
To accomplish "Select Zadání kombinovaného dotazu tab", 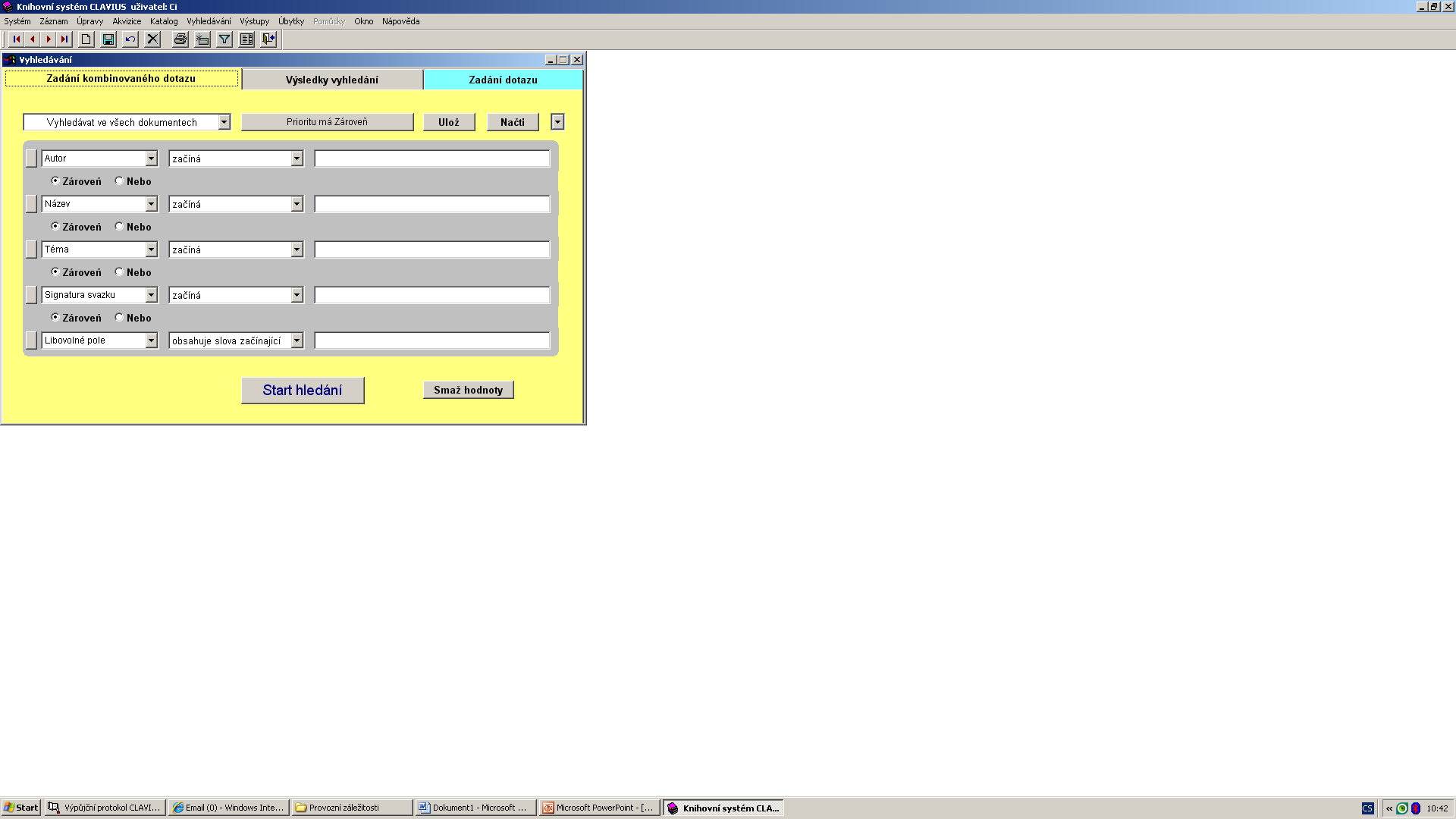I will pyautogui.click(x=121, y=79).
